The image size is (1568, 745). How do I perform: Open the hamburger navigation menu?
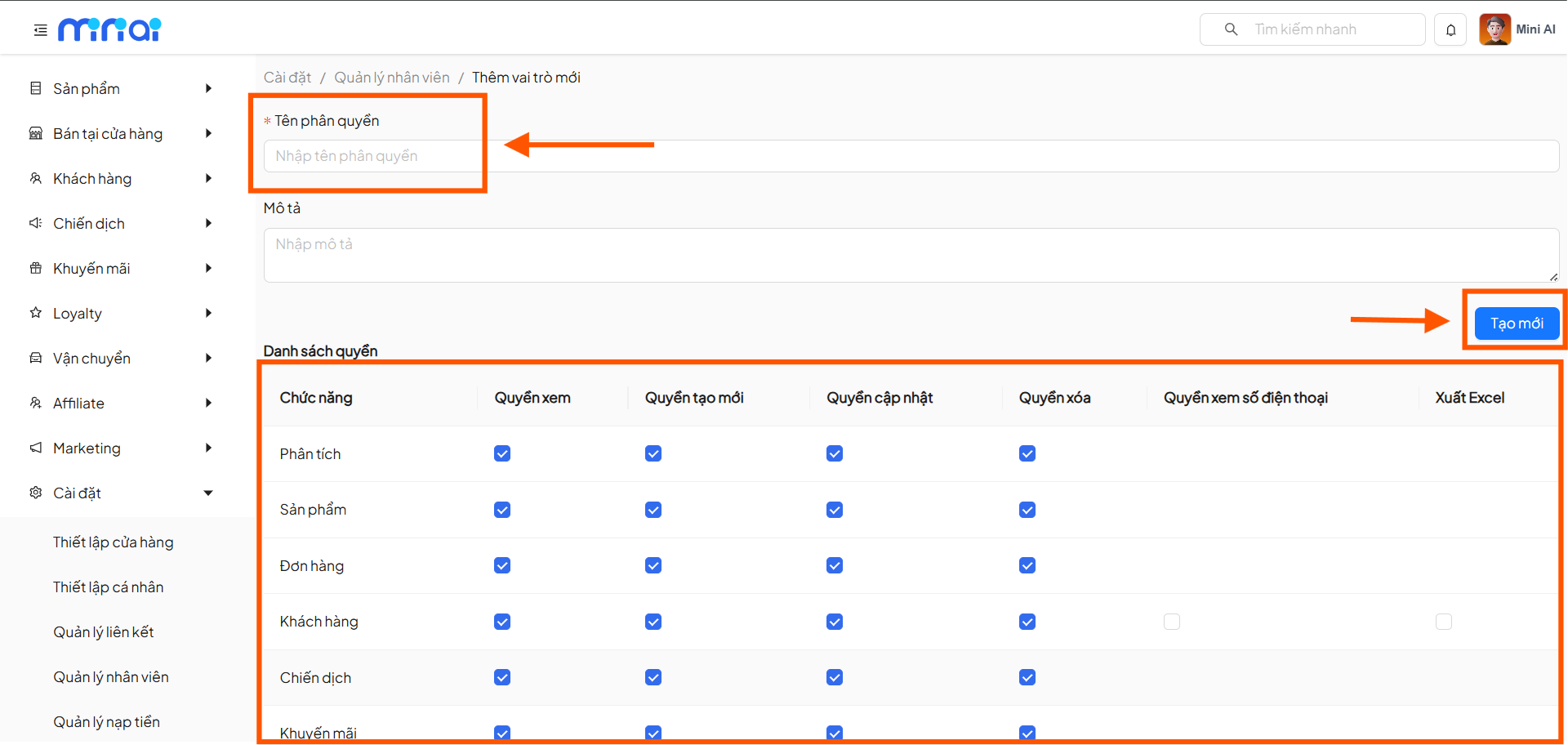pos(39,29)
